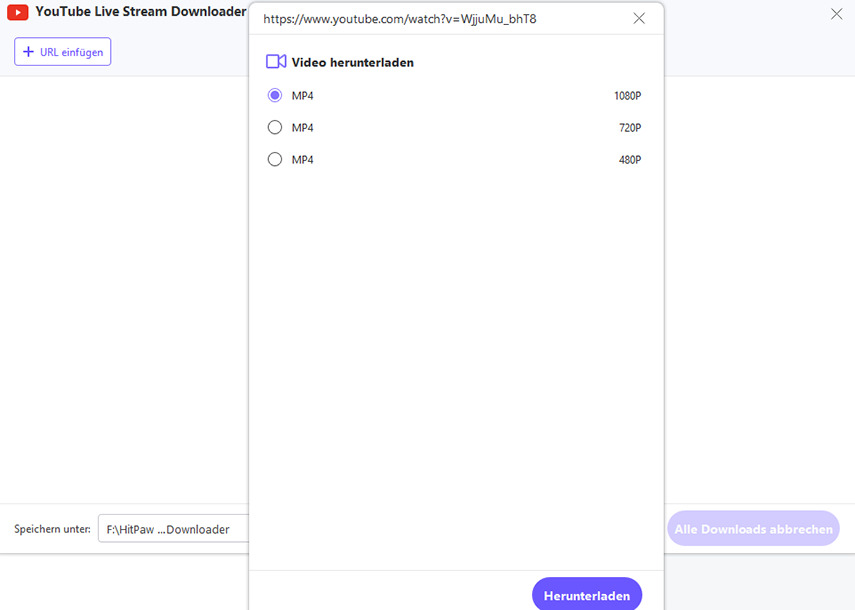The image size is (855, 610).
Task: Click the 1080P resolution label
Action: (x=628, y=96)
